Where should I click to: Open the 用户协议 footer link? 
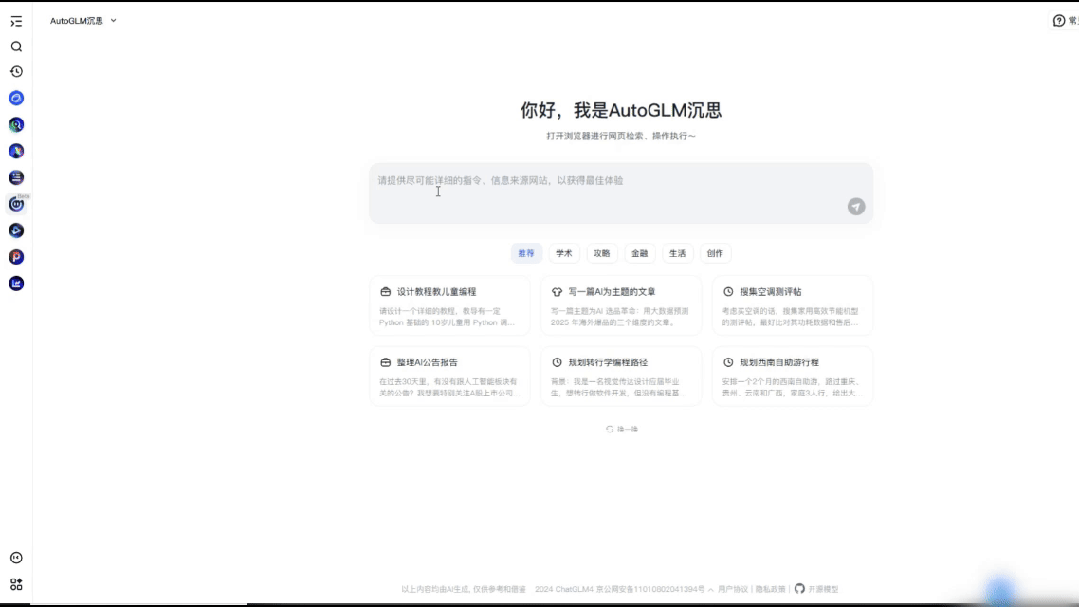tap(733, 590)
